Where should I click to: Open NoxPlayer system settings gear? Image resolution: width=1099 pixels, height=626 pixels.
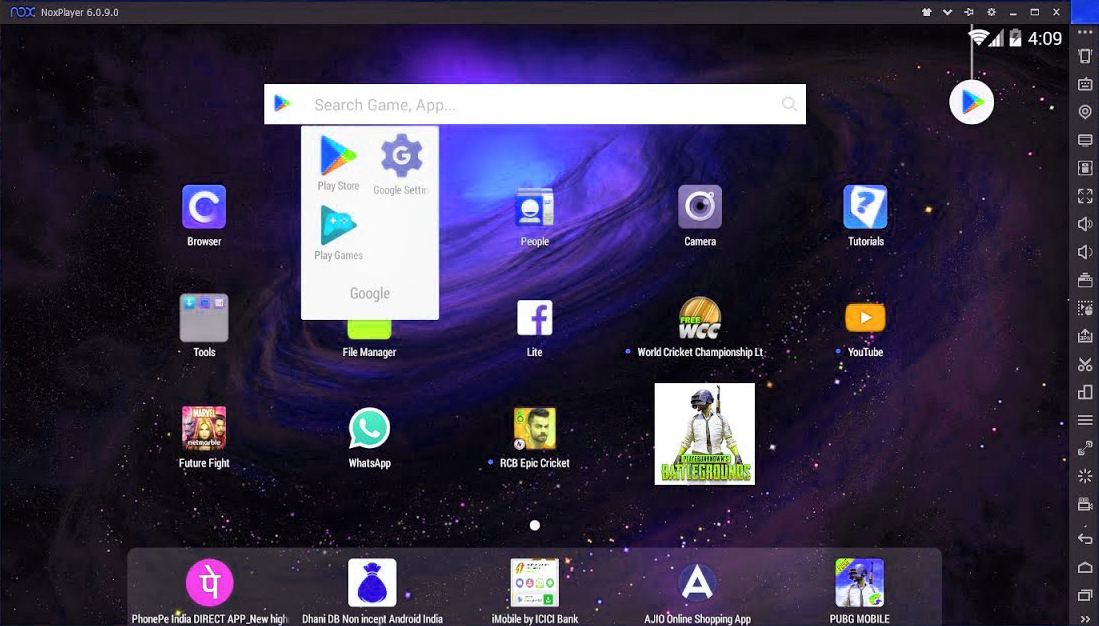point(991,12)
